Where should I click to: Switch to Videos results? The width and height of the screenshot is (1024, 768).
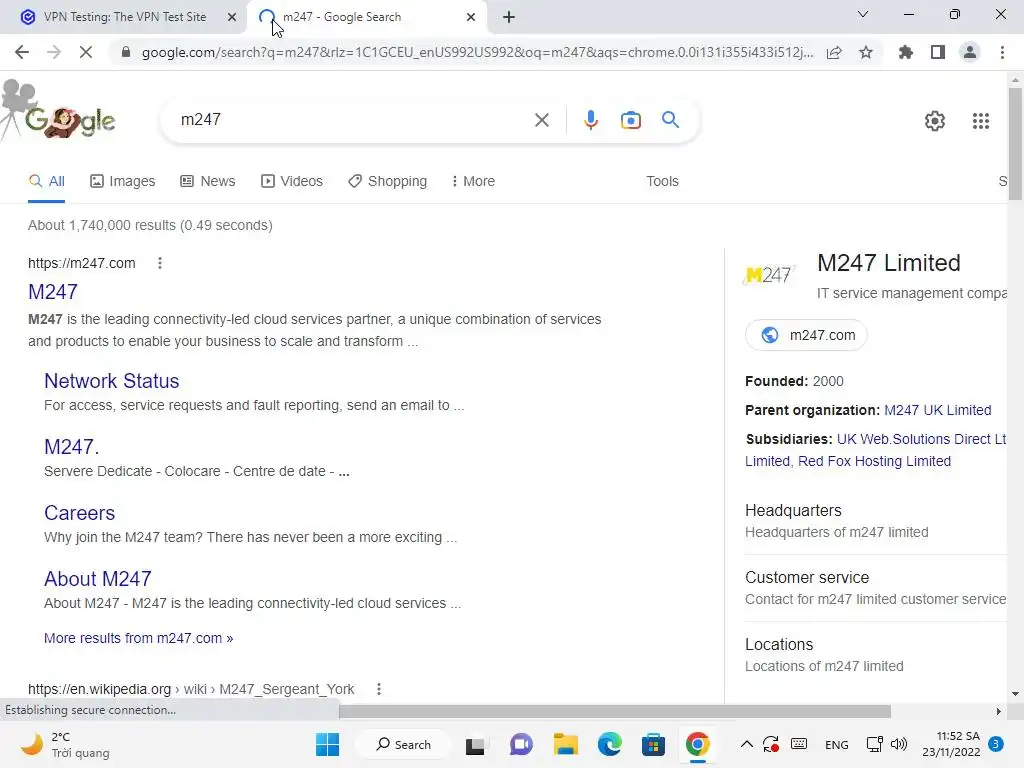coord(292,181)
